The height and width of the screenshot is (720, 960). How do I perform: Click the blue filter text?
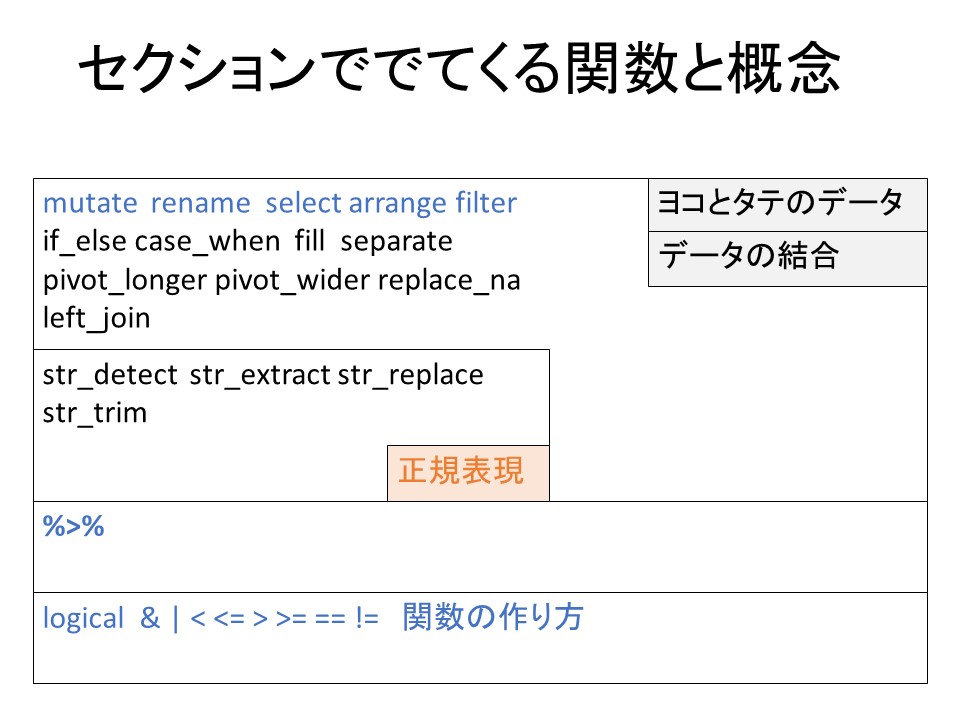click(x=486, y=204)
